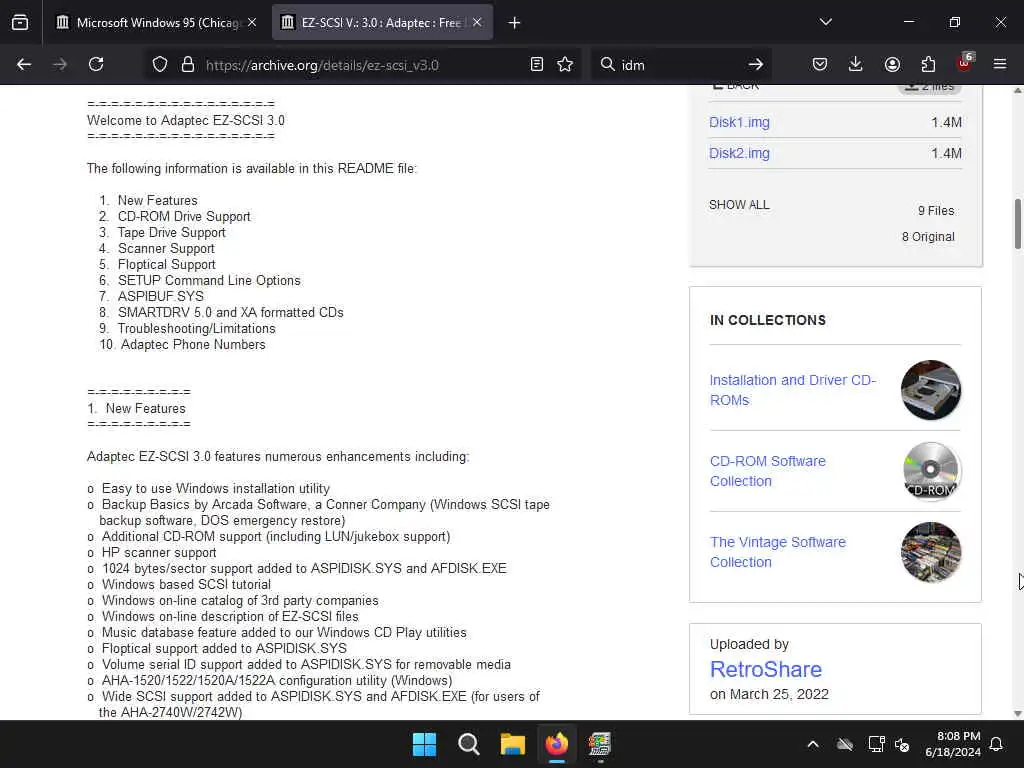Click the muted volume tray icon
Viewport: 1024px width, 768px height.
click(x=902, y=744)
